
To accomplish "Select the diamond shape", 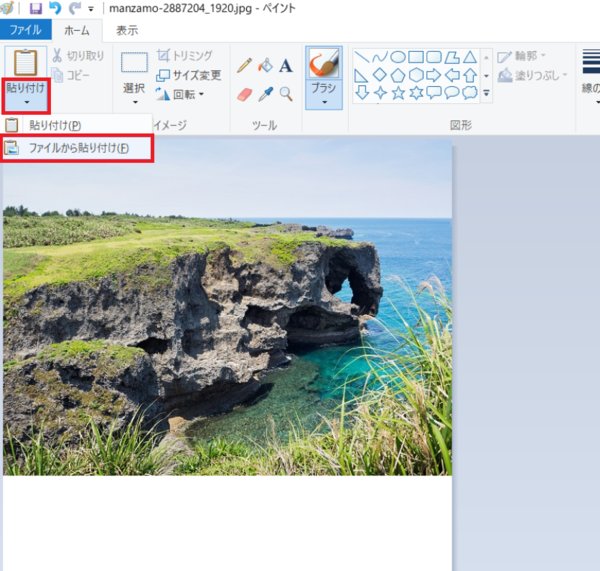I will 380,75.
